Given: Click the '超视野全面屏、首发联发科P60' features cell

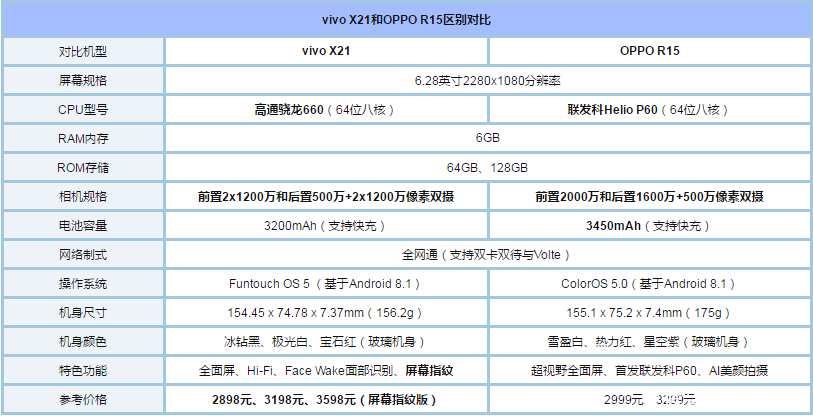Looking at the screenshot, I should pos(650,371).
